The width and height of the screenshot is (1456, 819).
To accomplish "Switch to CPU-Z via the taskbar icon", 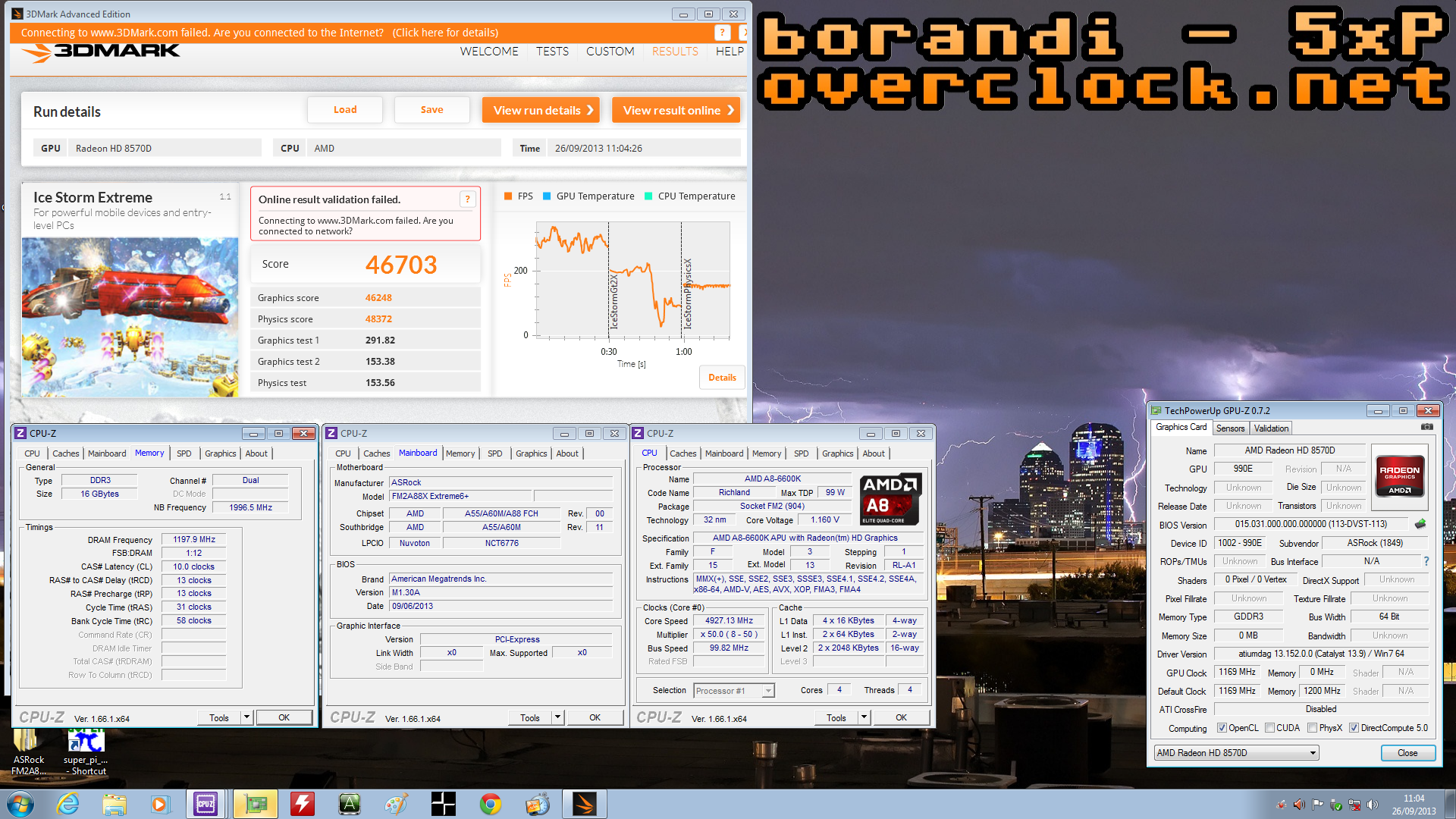I will (206, 804).
